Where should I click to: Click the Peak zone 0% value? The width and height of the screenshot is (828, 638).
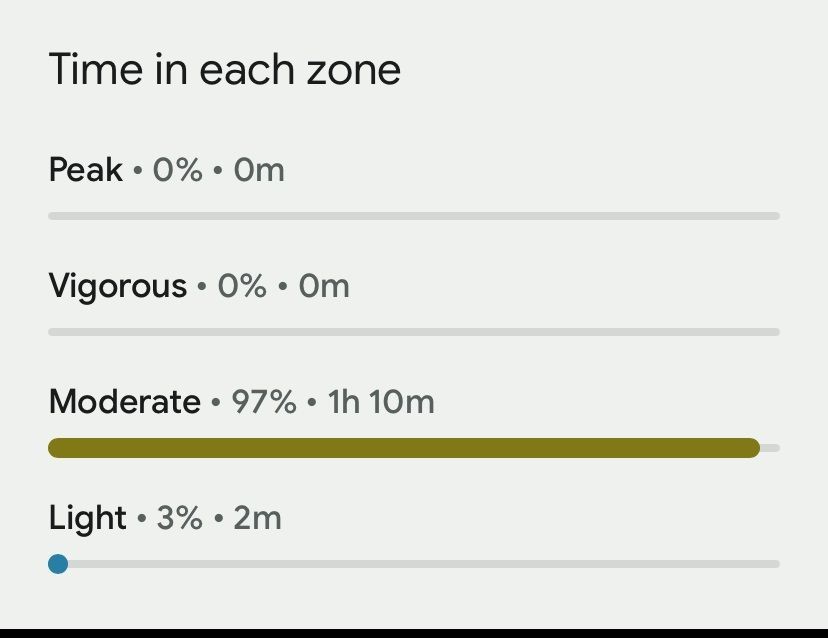[177, 170]
